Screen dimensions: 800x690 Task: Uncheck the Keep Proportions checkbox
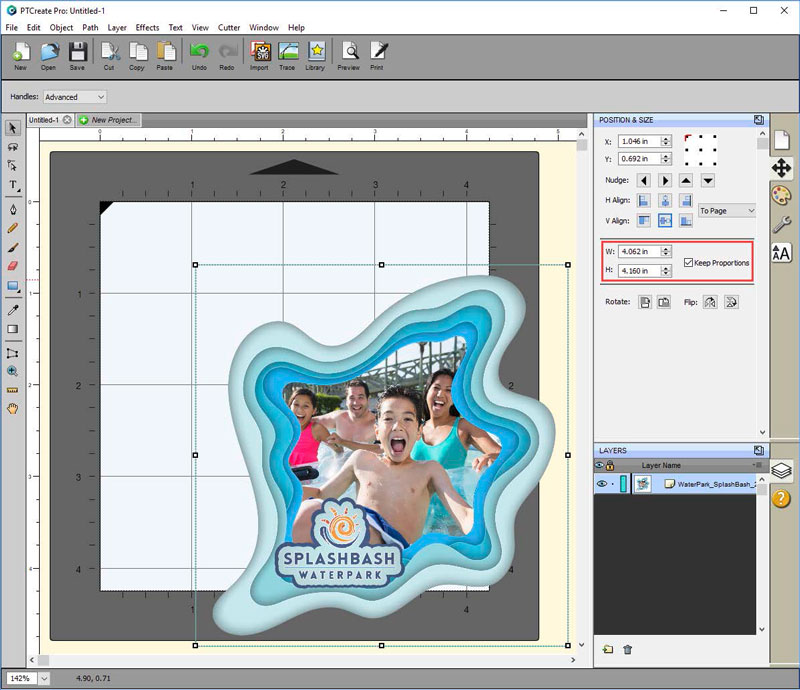(x=688, y=262)
